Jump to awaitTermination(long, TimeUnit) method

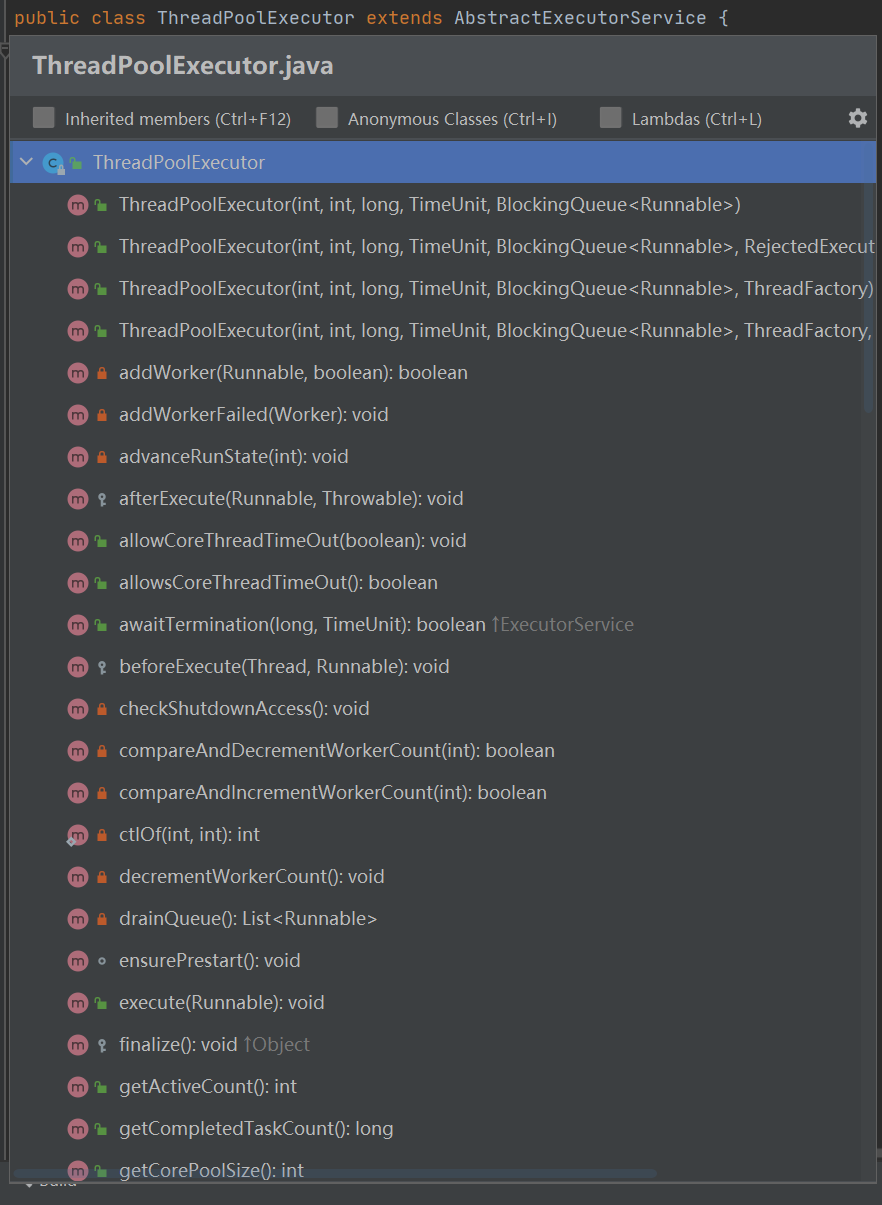[x=302, y=624]
